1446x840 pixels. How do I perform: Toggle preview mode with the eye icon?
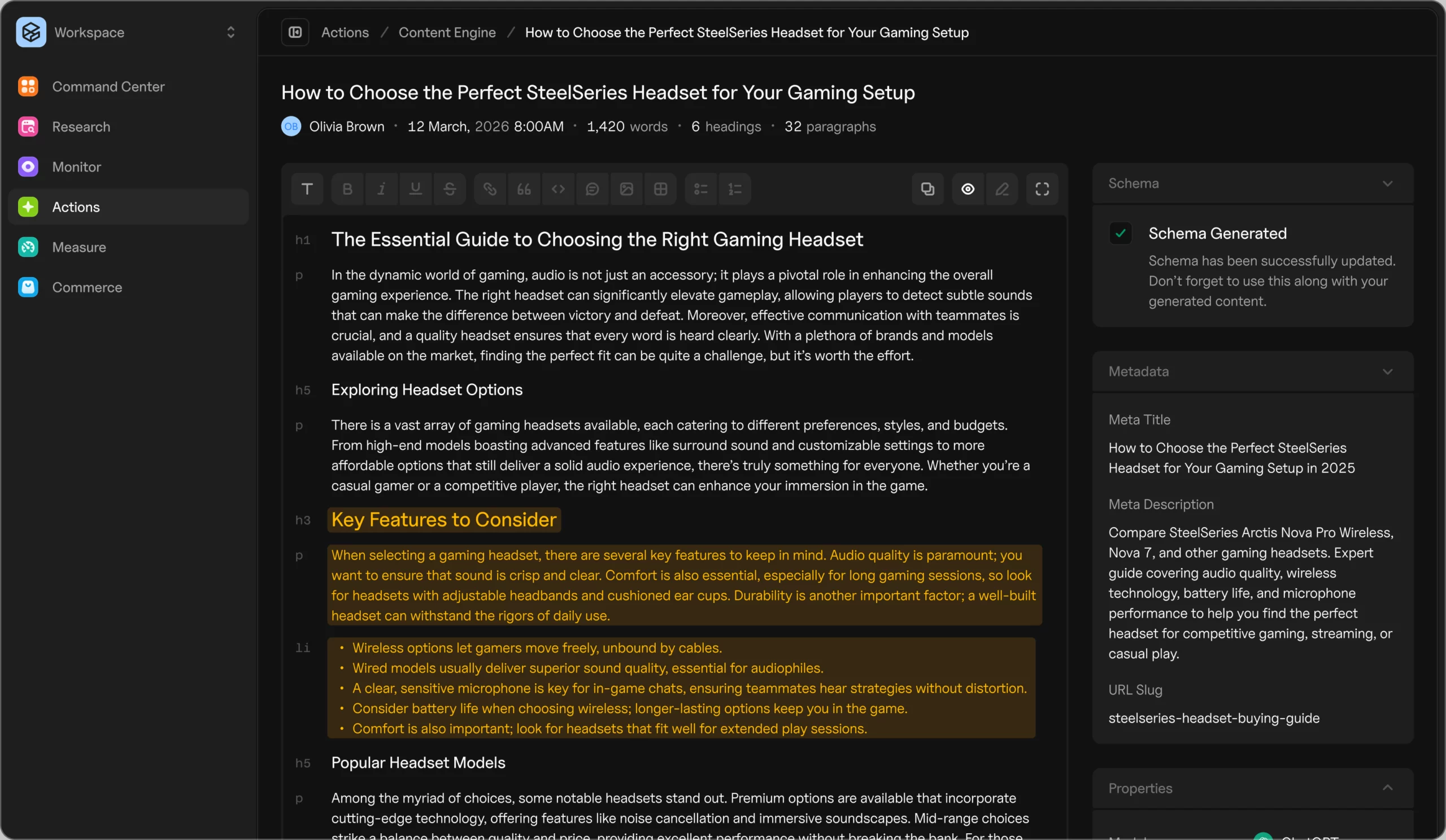968,189
